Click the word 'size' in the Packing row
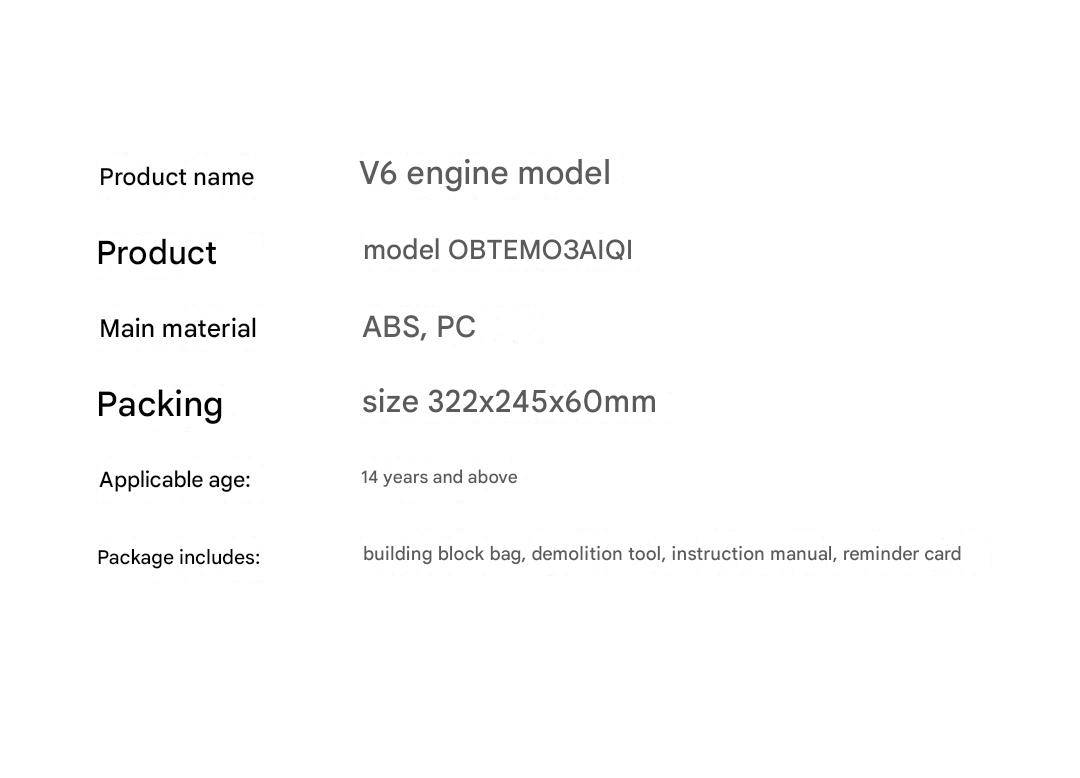 click(390, 402)
